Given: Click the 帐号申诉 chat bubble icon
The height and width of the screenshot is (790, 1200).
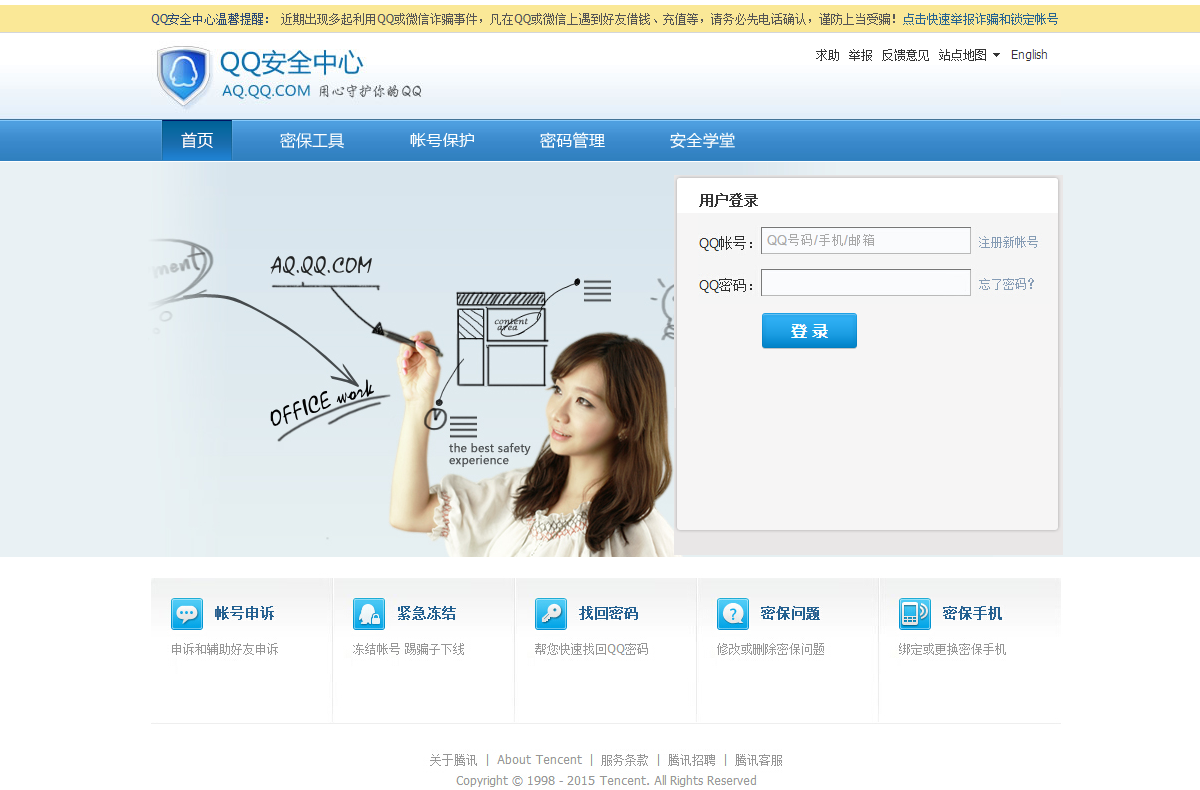Looking at the screenshot, I should click(187, 613).
